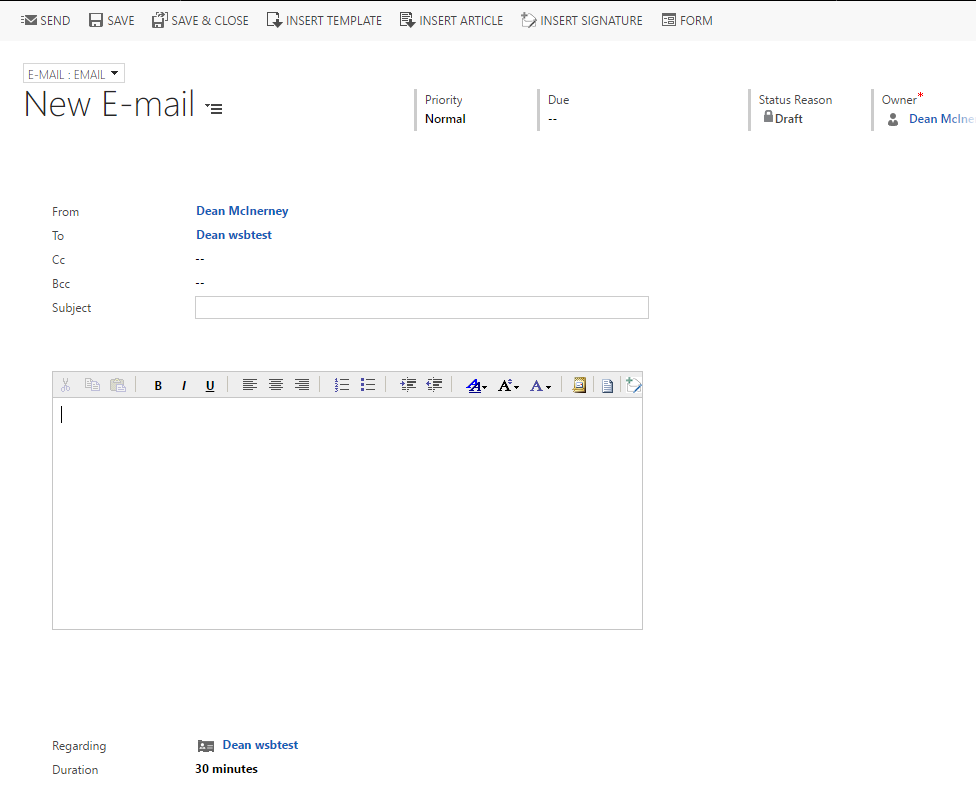This screenshot has height=790, width=976.
Task: Center align the email text
Action: 276,385
